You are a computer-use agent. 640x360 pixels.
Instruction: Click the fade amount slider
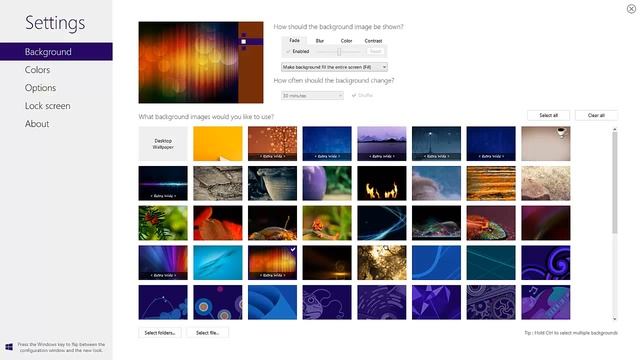tap(339, 51)
